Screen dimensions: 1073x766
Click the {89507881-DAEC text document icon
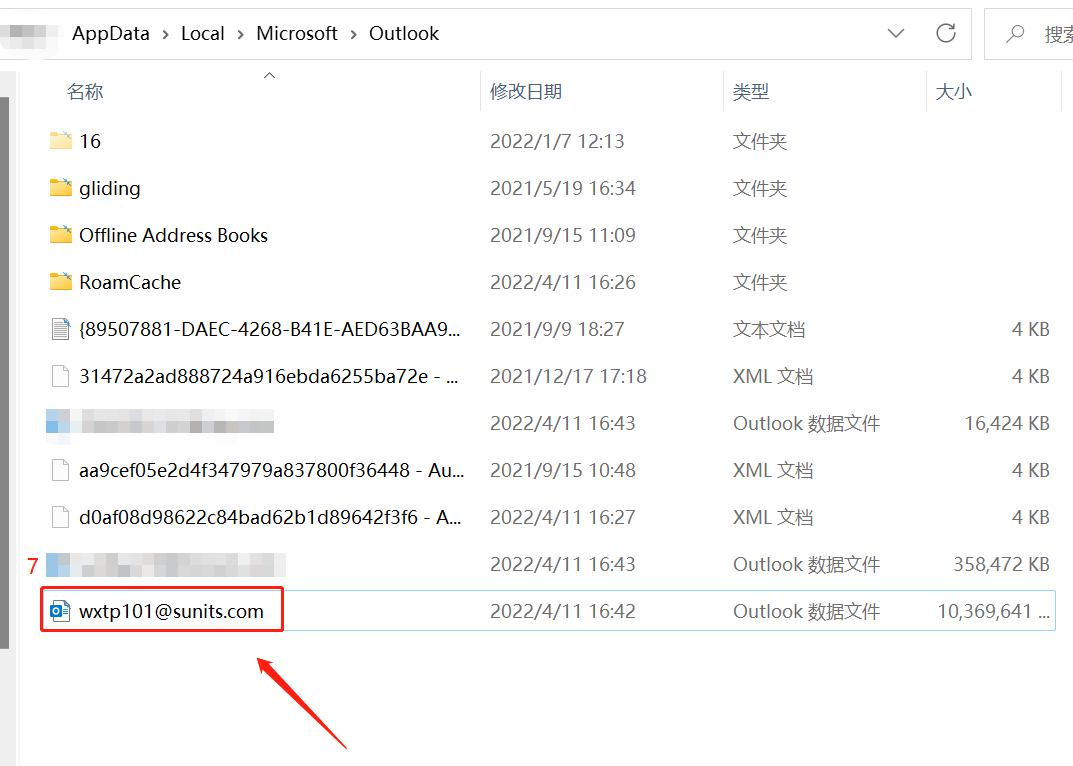click(x=61, y=329)
